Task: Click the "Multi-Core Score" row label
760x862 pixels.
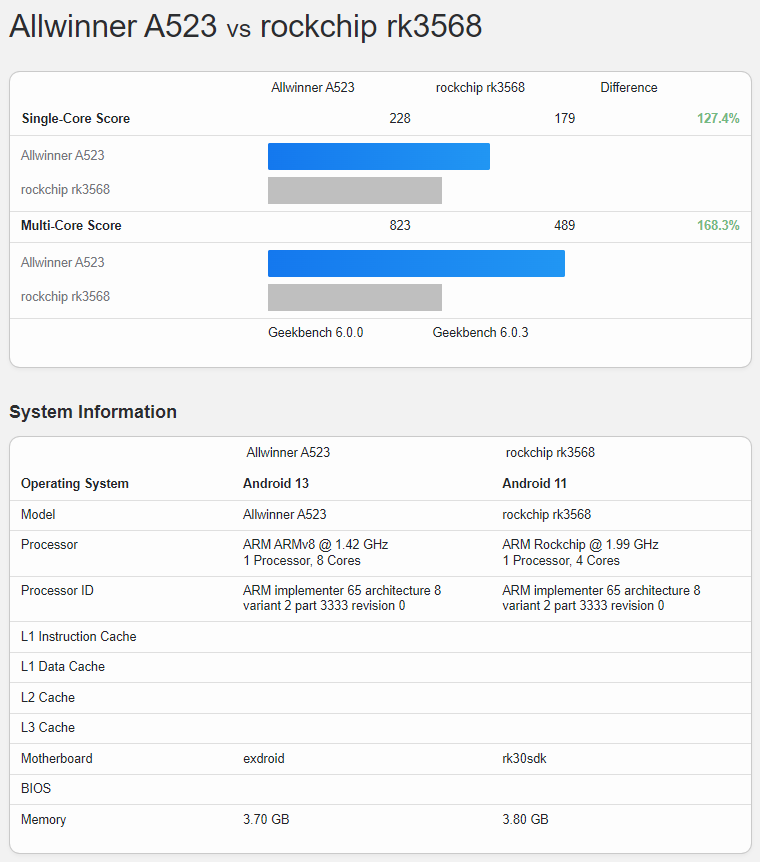Action: pyautogui.click(x=71, y=225)
